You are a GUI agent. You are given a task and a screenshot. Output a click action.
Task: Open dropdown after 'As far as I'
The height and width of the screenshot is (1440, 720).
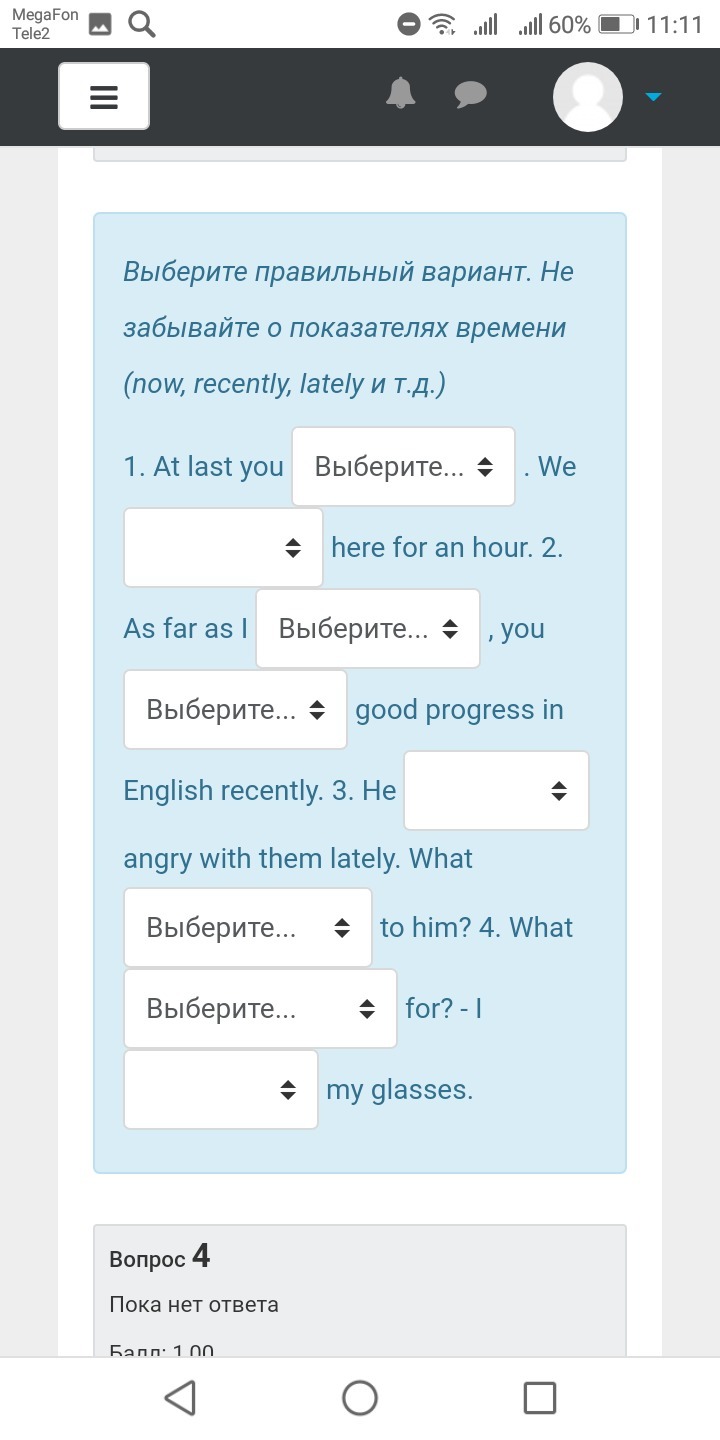(x=367, y=629)
